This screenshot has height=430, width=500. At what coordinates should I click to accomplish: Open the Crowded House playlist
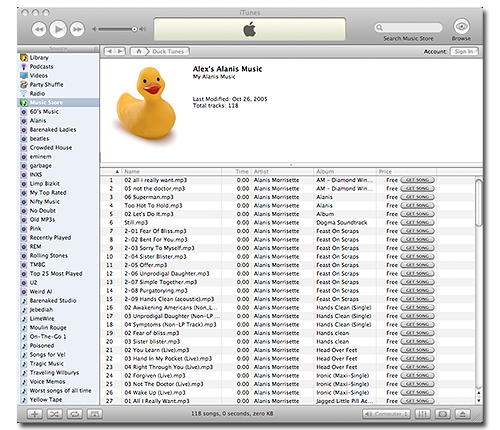[x=58, y=148]
